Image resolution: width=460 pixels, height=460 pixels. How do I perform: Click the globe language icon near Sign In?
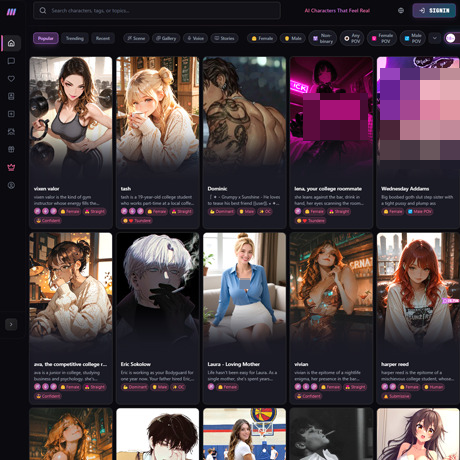pos(401,11)
